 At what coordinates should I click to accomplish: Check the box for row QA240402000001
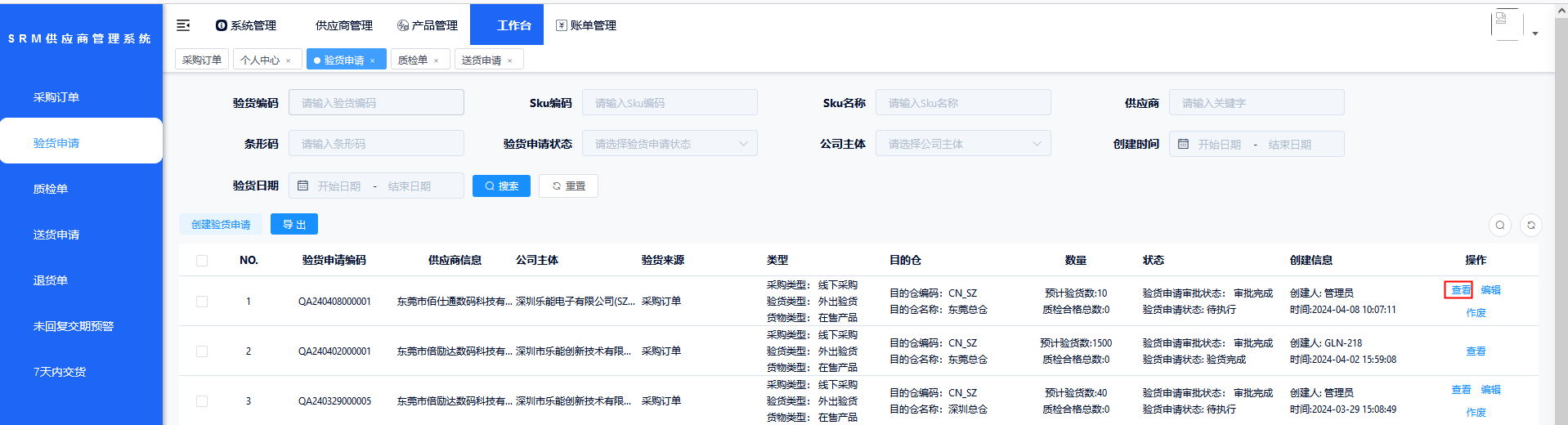click(x=202, y=351)
